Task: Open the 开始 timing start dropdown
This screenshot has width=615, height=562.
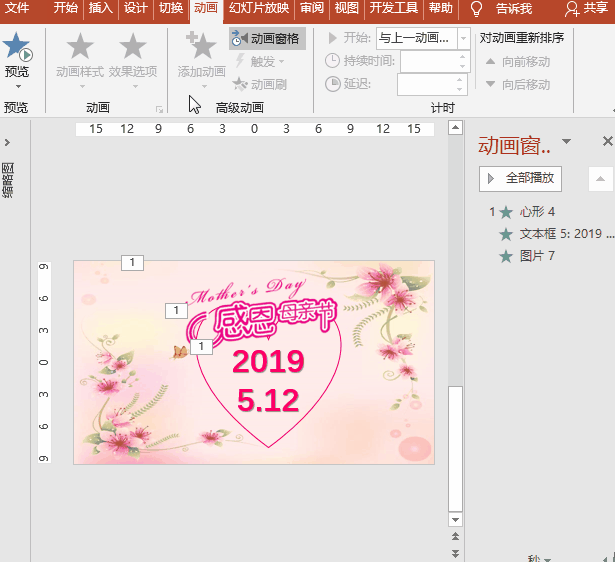Action: pos(463,38)
